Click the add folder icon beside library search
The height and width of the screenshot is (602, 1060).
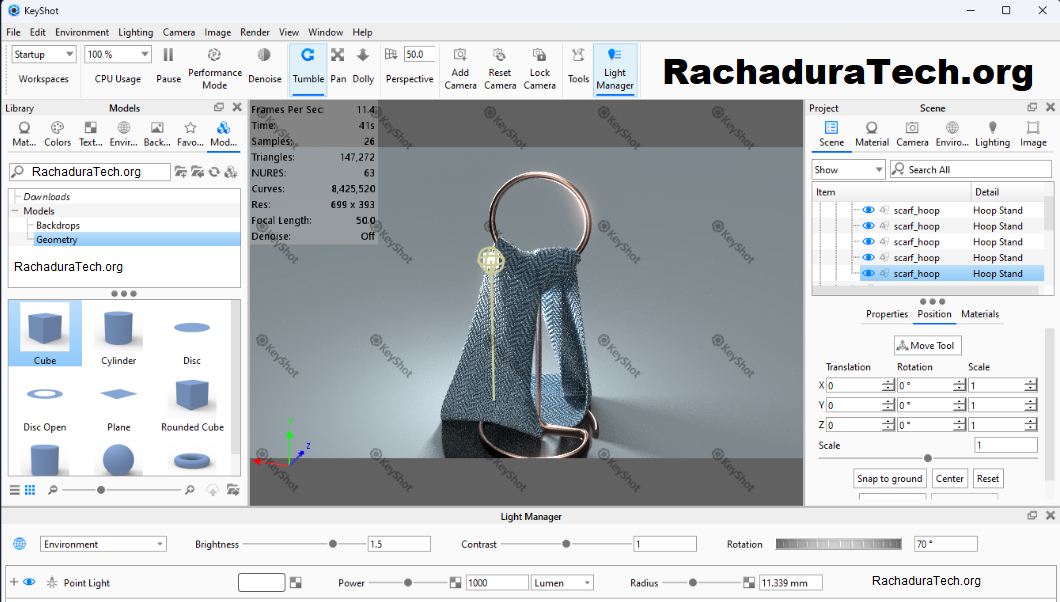point(180,172)
